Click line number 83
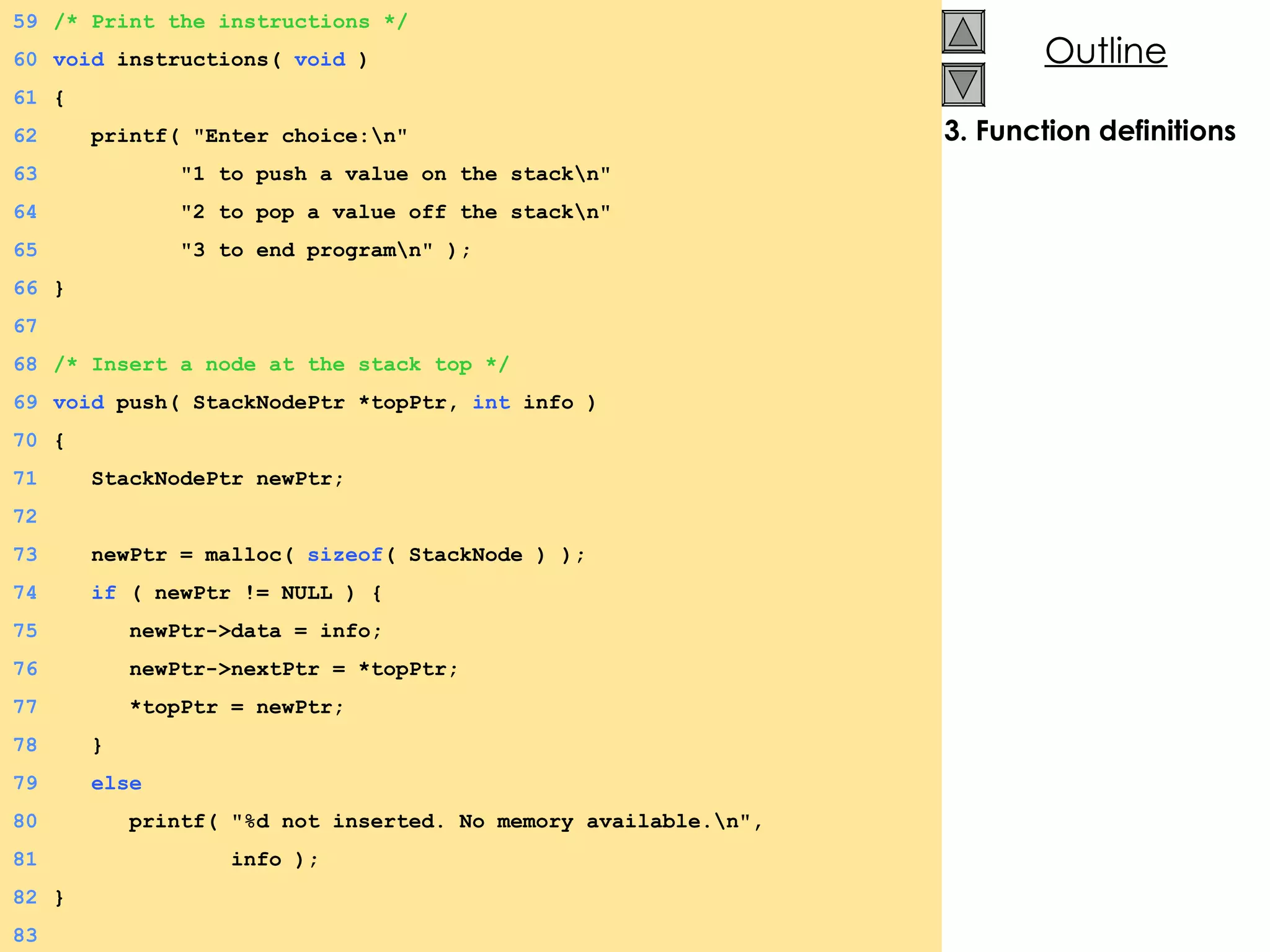The width and height of the screenshot is (1270, 952). (25, 935)
